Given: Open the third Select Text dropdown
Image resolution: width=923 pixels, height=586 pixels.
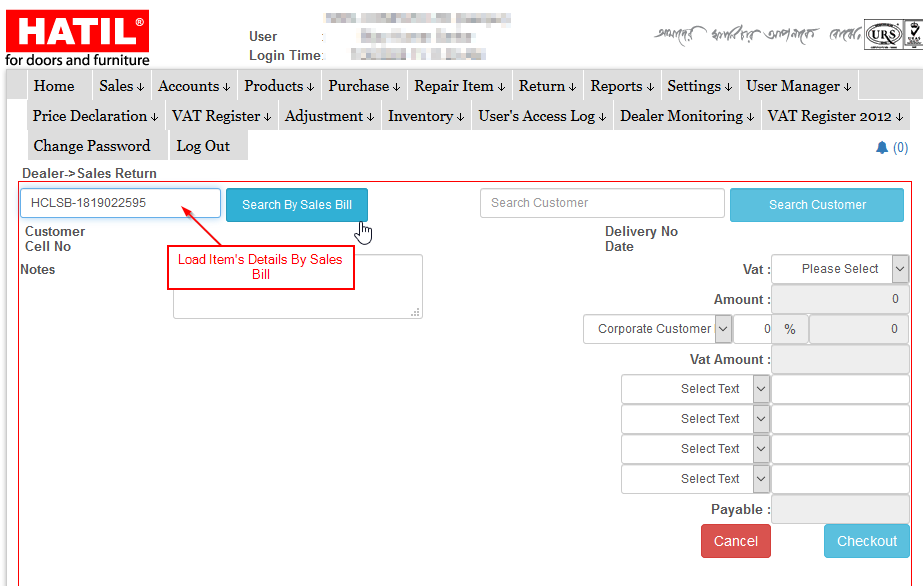Looking at the screenshot, I should click(695, 449).
